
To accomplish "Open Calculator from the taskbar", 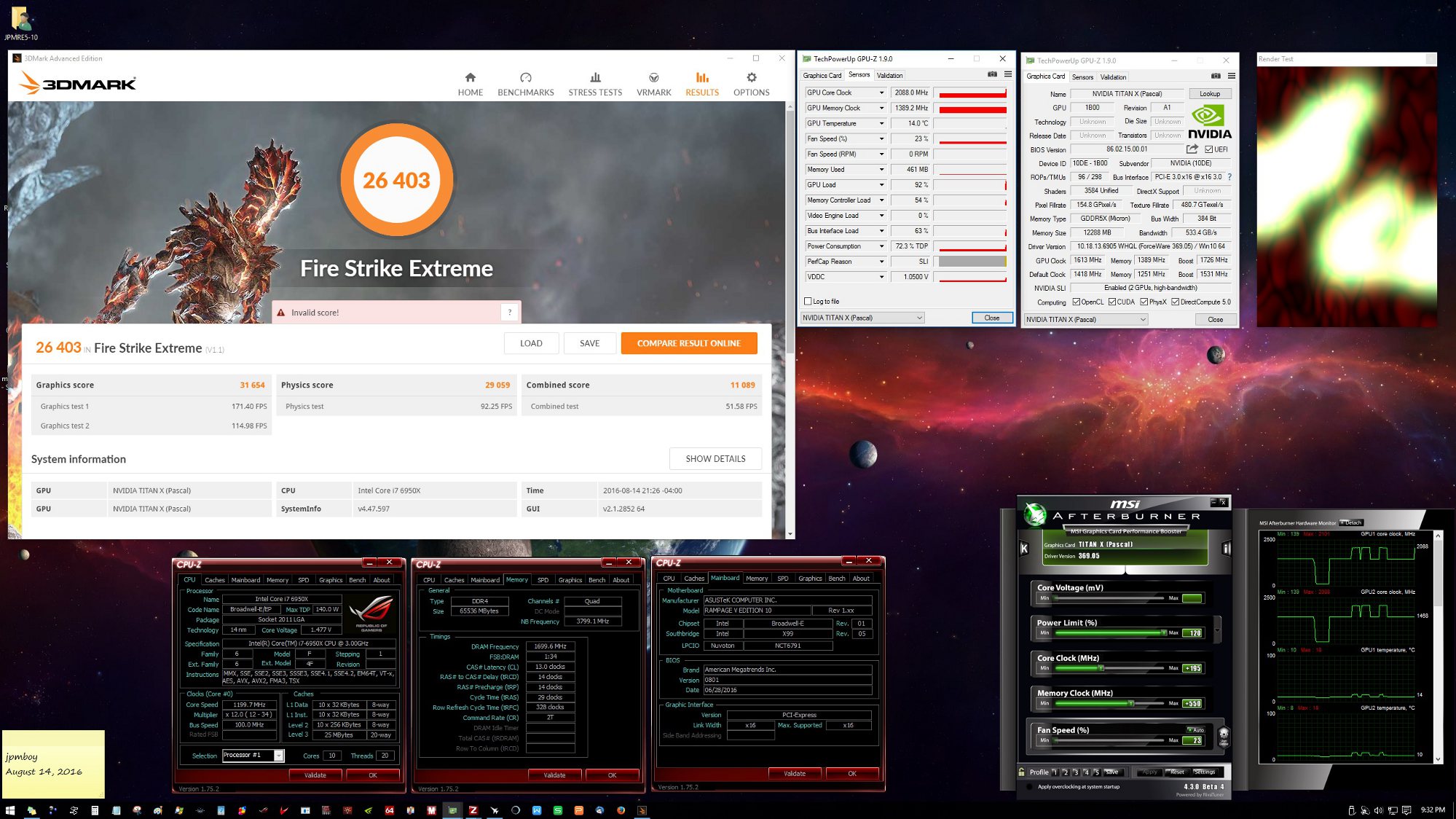I will (x=95, y=810).
